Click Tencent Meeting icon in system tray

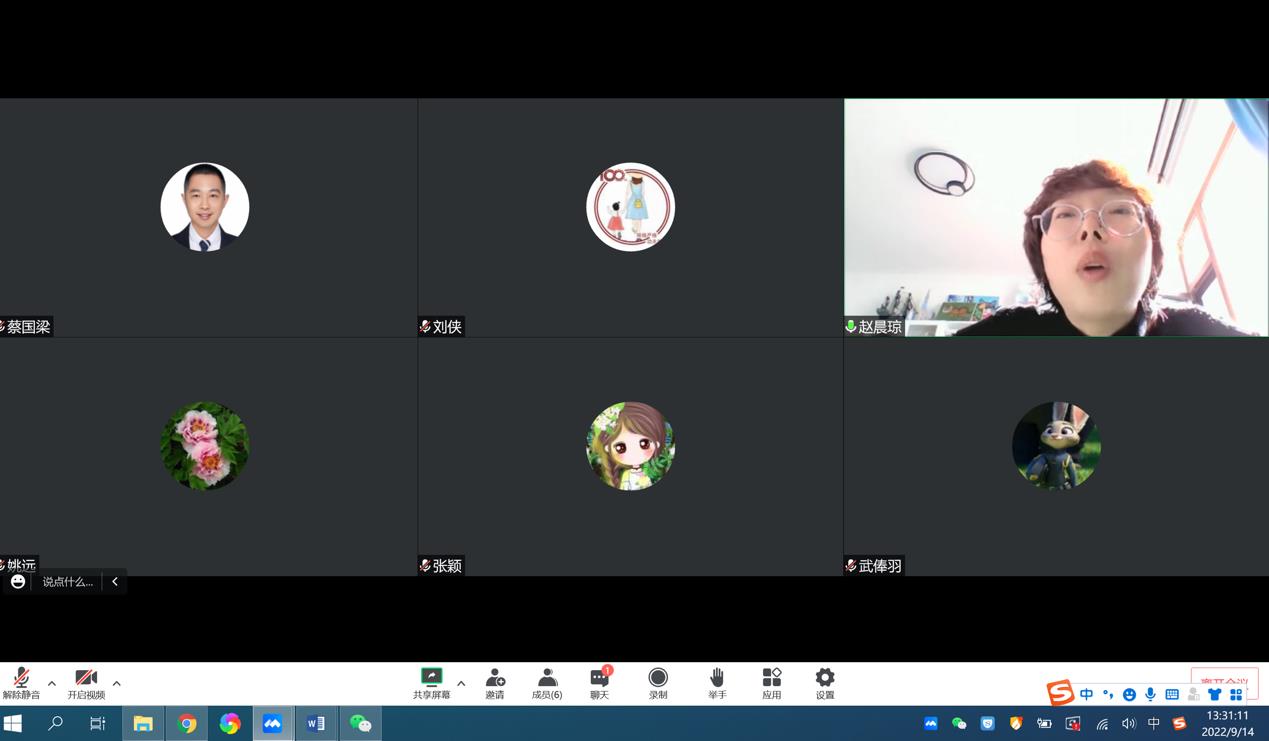[x=931, y=724]
